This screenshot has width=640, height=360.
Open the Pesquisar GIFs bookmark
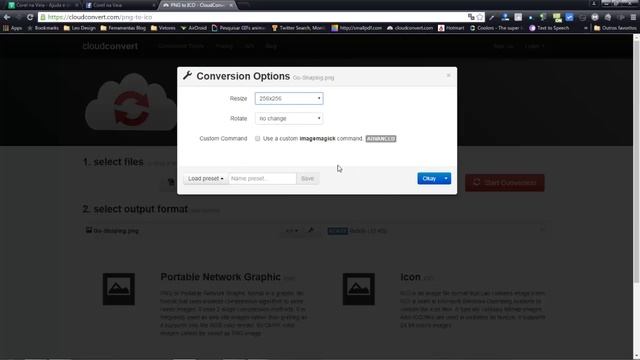tap(238, 28)
